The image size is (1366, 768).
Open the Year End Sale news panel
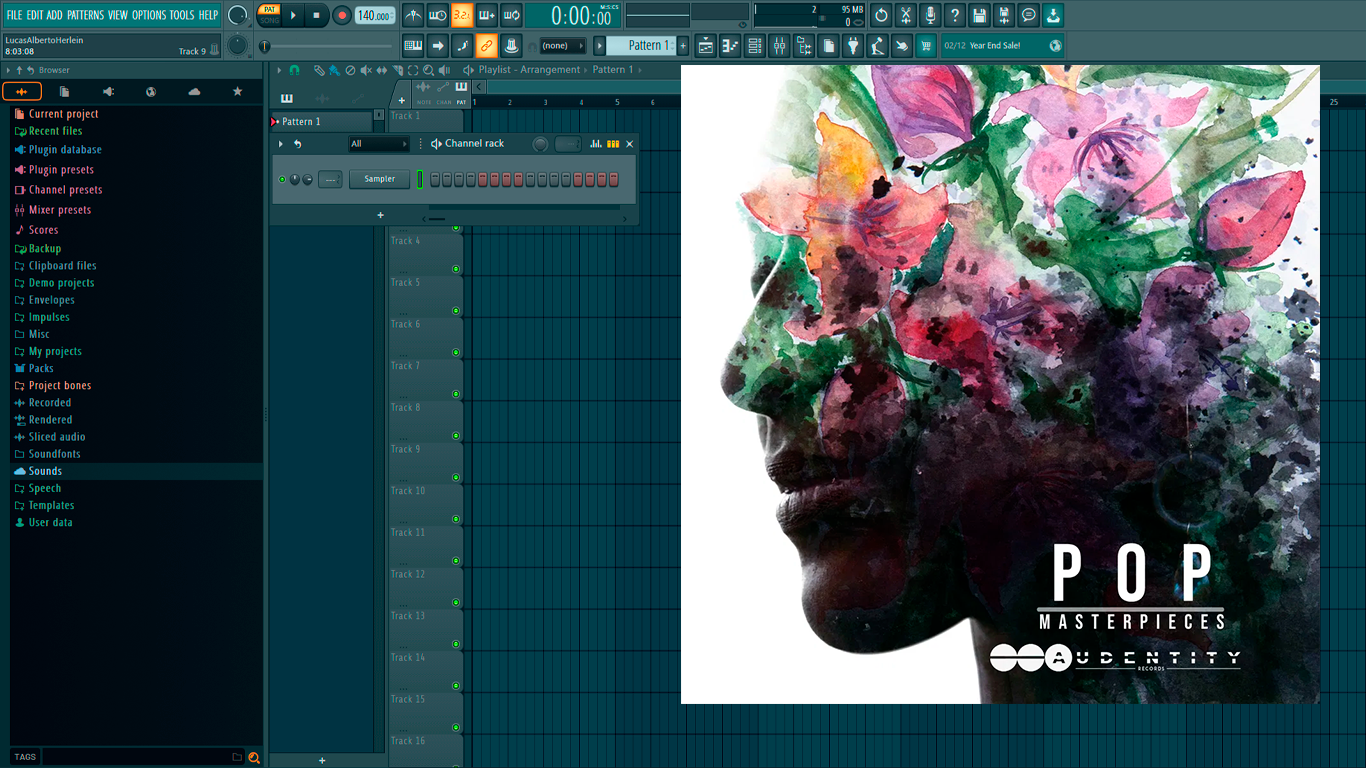(1002, 45)
